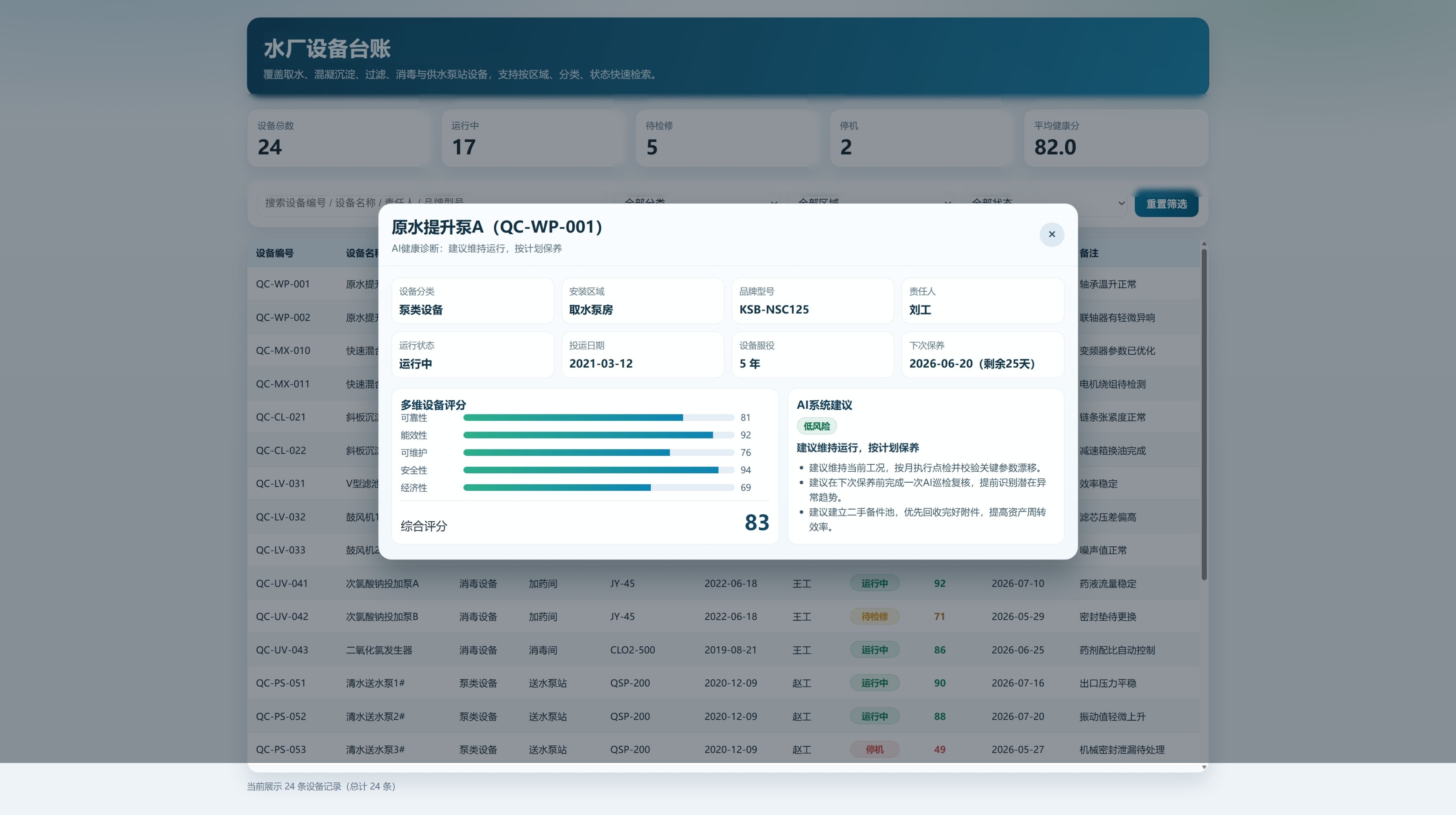Image resolution: width=1456 pixels, height=815 pixels.
Task: Click the 品牌型号 KSB-NSC125 card
Action: coord(812,301)
